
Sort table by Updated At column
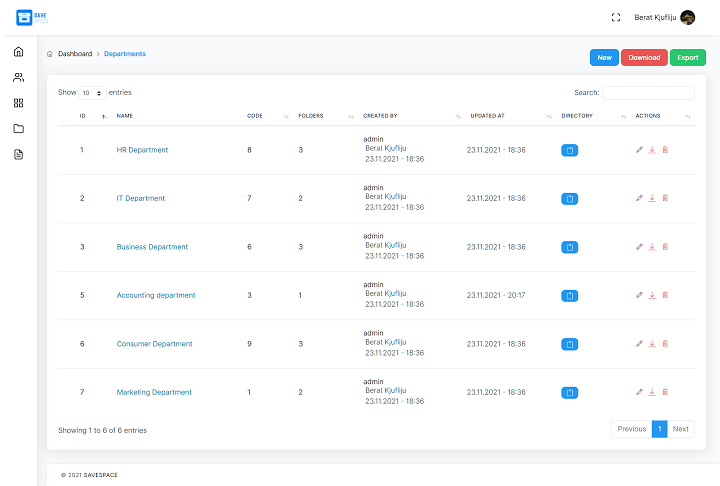click(487, 116)
